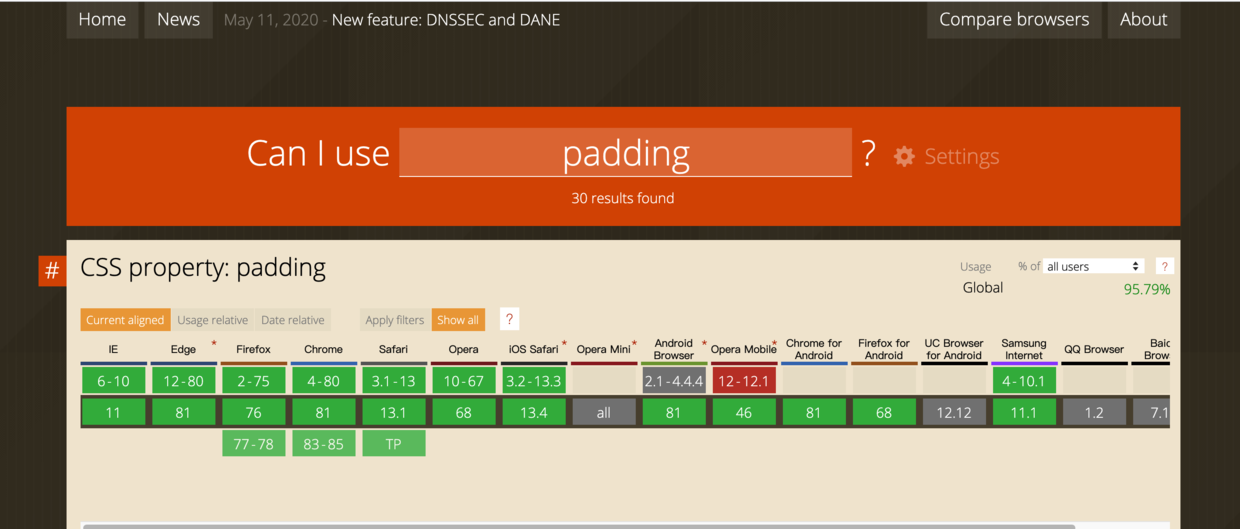Screen dimensions: 1240x529
Task: Click the Safari TP cell
Action: (x=393, y=443)
